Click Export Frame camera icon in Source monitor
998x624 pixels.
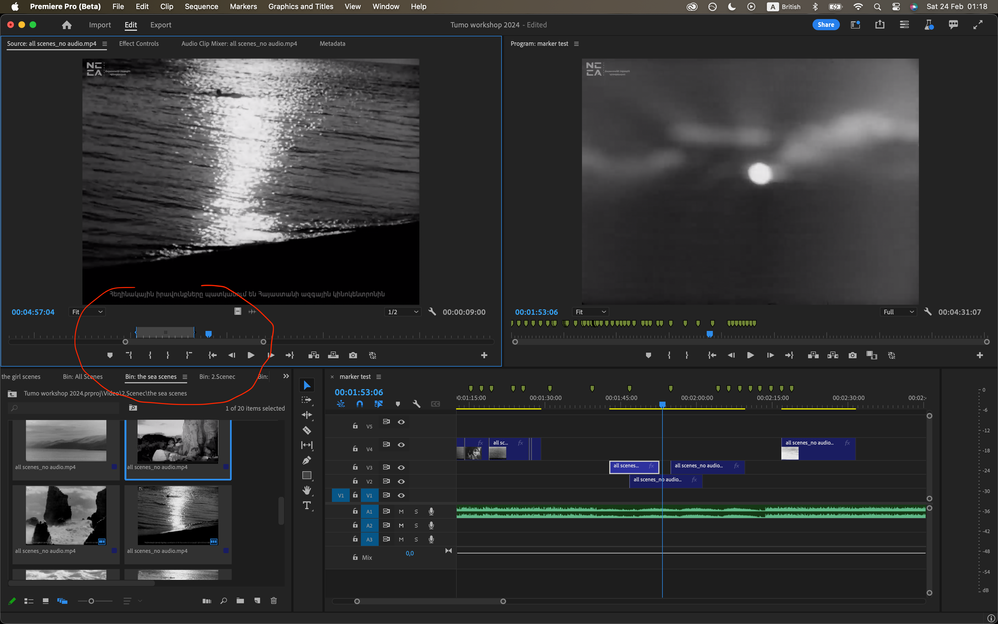(x=353, y=355)
